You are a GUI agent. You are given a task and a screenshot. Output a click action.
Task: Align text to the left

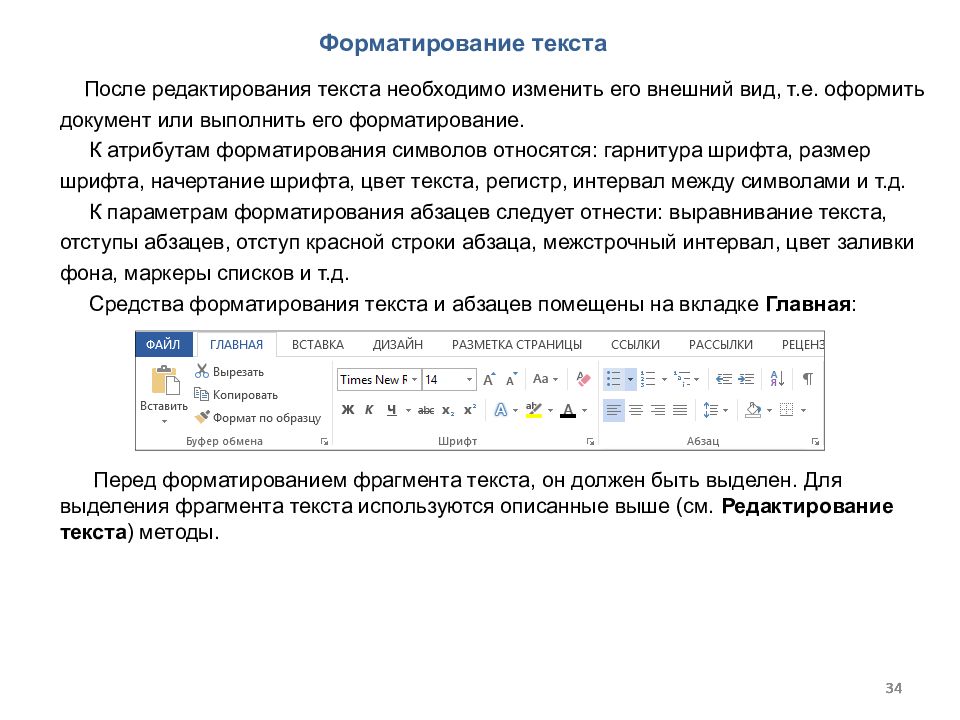tap(613, 410)
